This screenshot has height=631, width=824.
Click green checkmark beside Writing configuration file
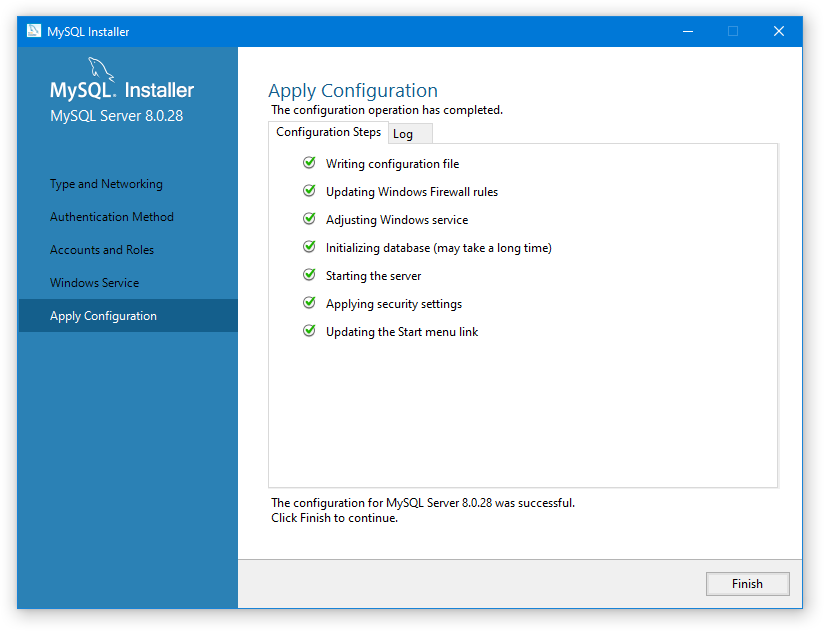309,163
